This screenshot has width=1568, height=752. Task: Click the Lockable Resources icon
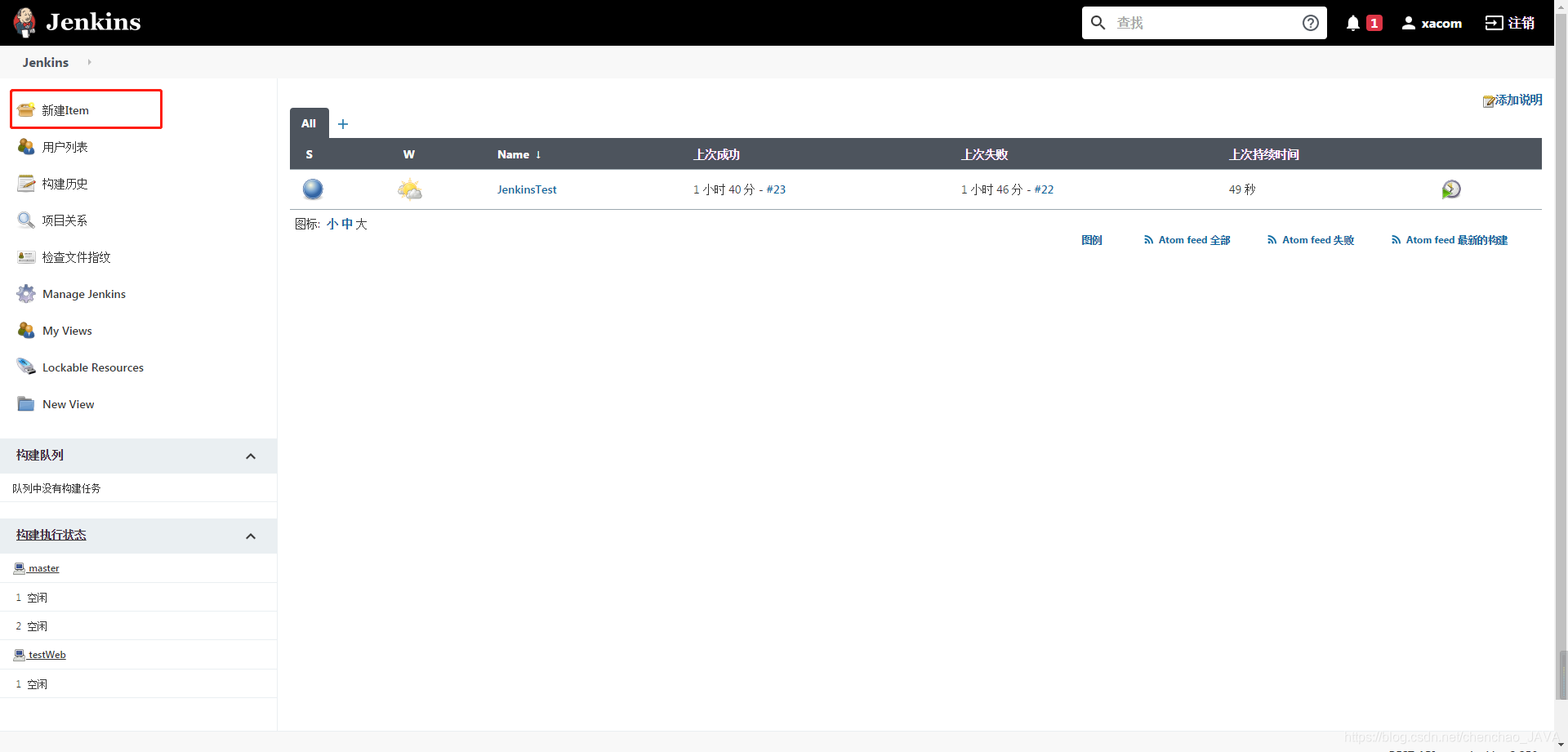click(26, 367)
